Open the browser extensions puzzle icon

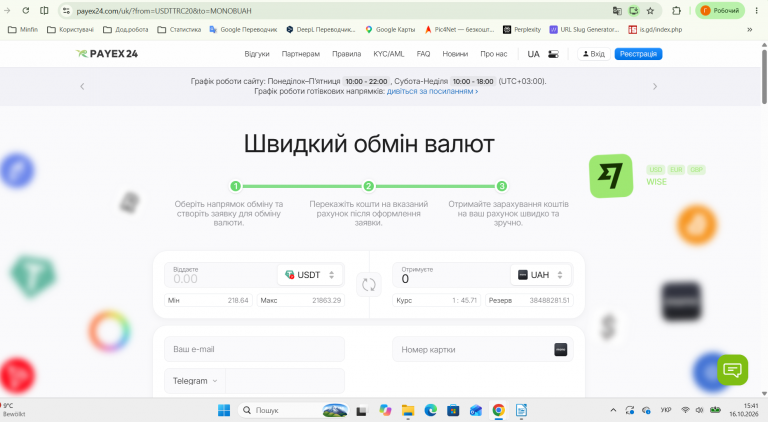(676, 11)
